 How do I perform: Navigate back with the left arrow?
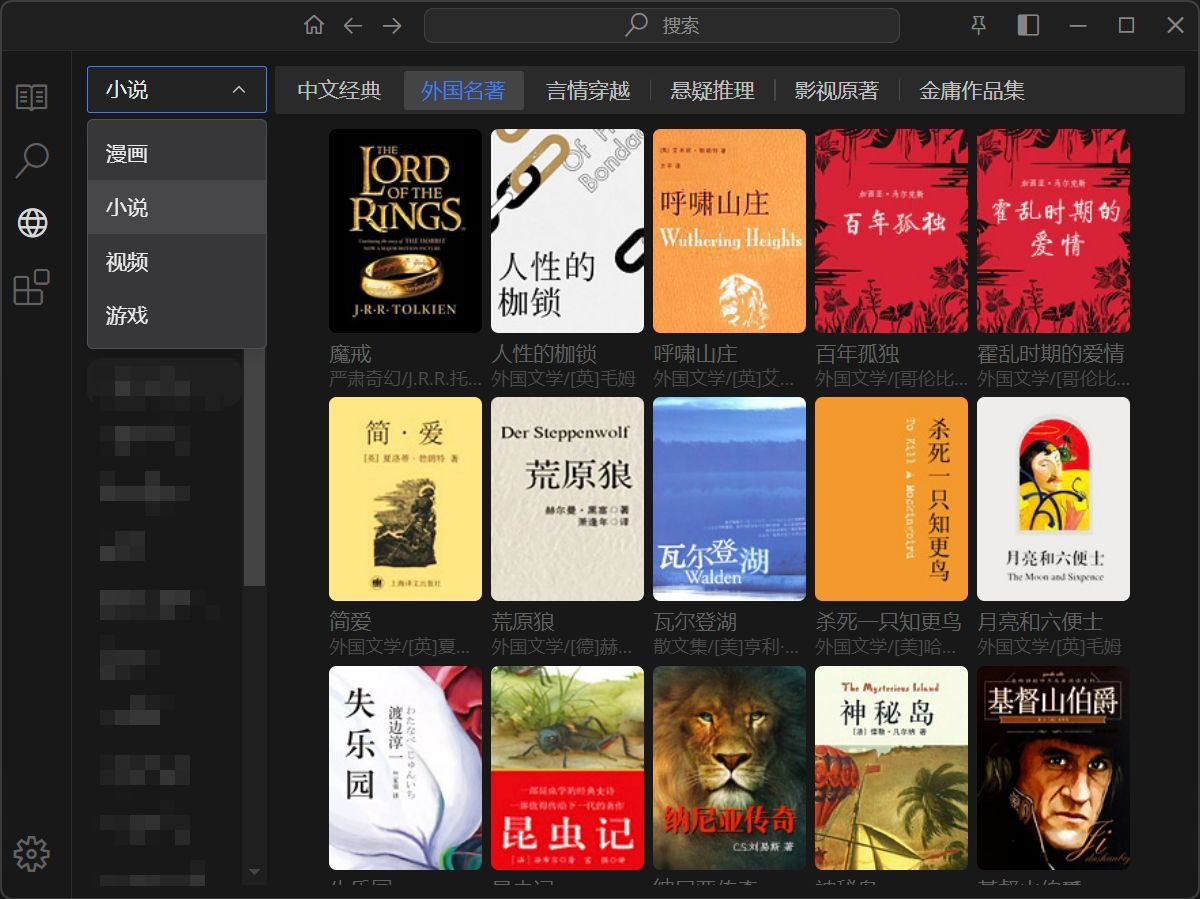353,26
